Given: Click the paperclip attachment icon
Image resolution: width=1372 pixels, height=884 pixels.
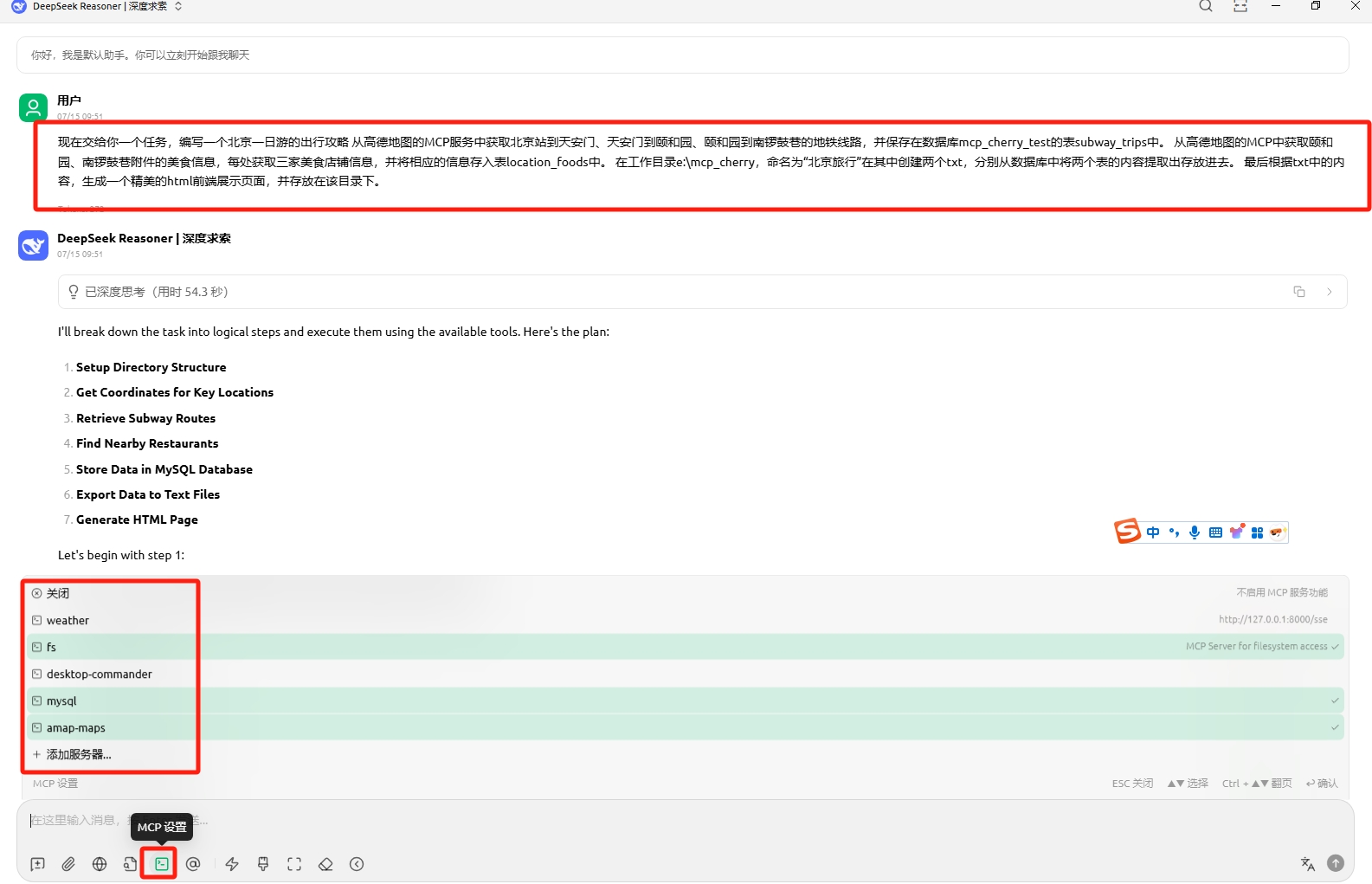Looking at the screenshot, I should point(68,864).
